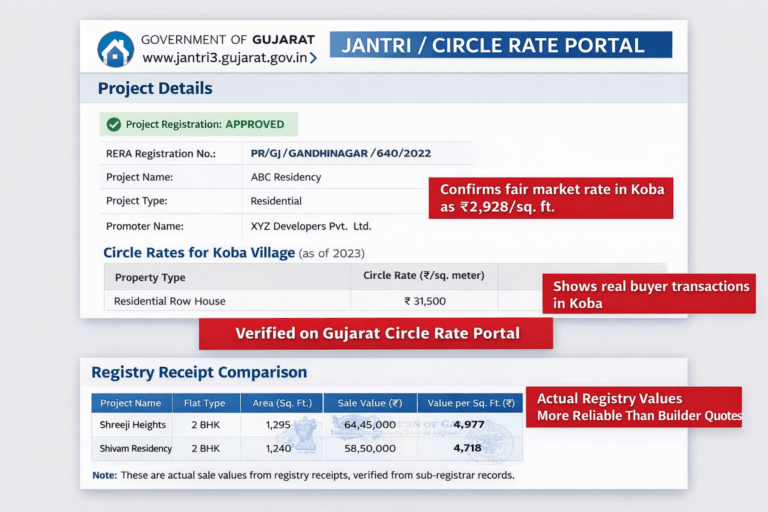Select the Project Name label in details
The height and width of the screenshot is (512, 768).
pos(140,177)
